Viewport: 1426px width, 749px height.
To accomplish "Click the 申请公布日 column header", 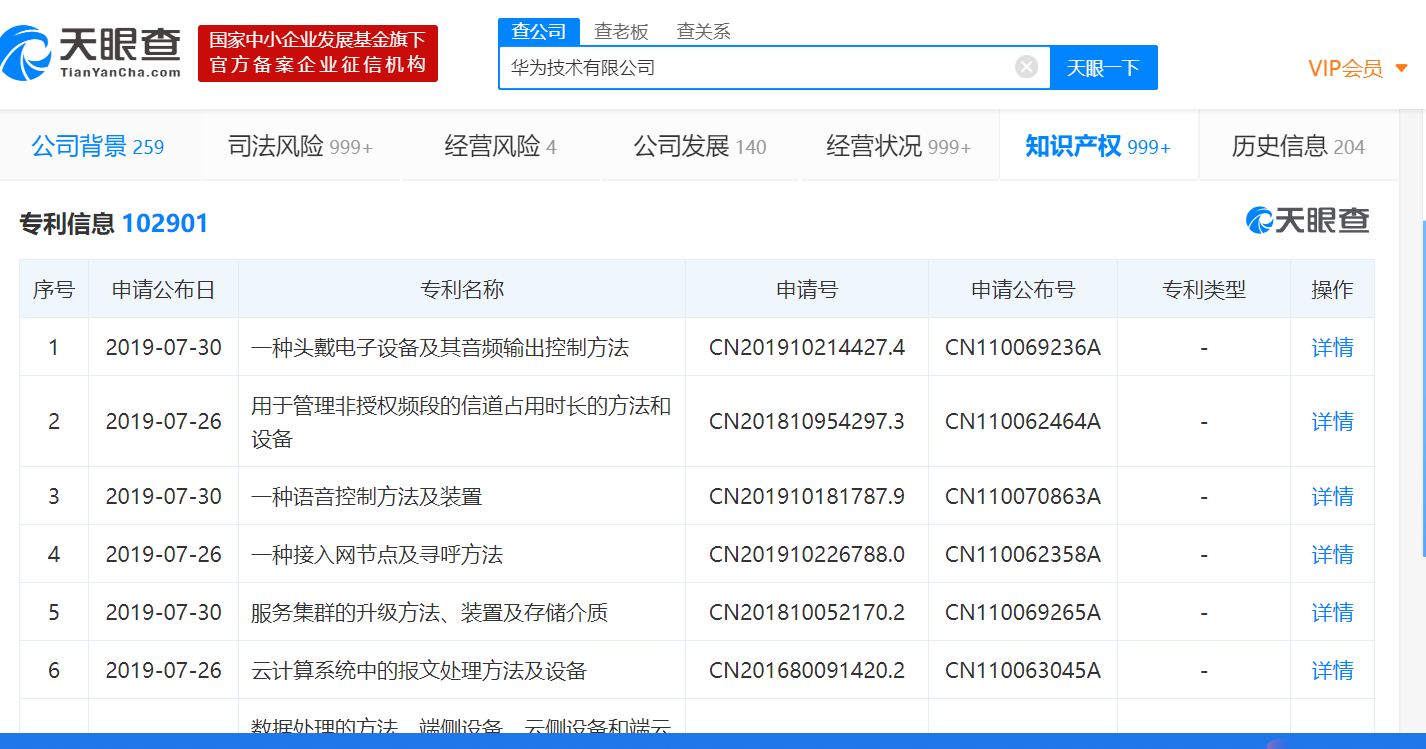I will (163, 290).
